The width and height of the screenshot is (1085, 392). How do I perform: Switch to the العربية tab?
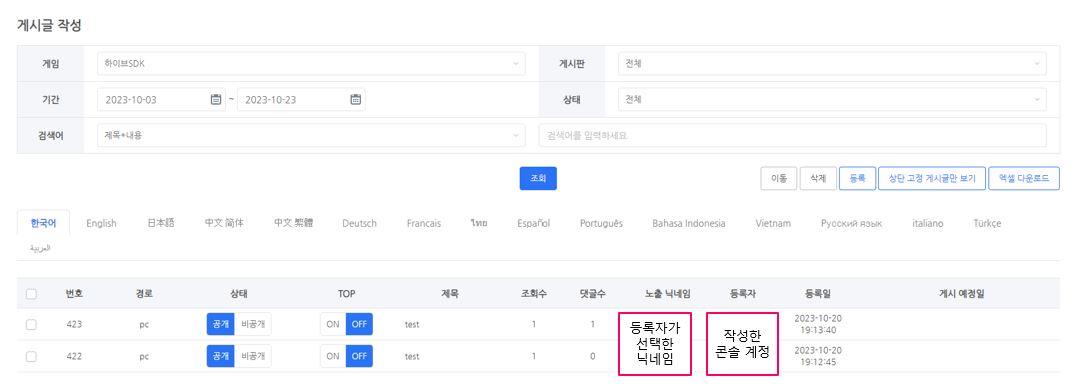[x=40, y=248]
